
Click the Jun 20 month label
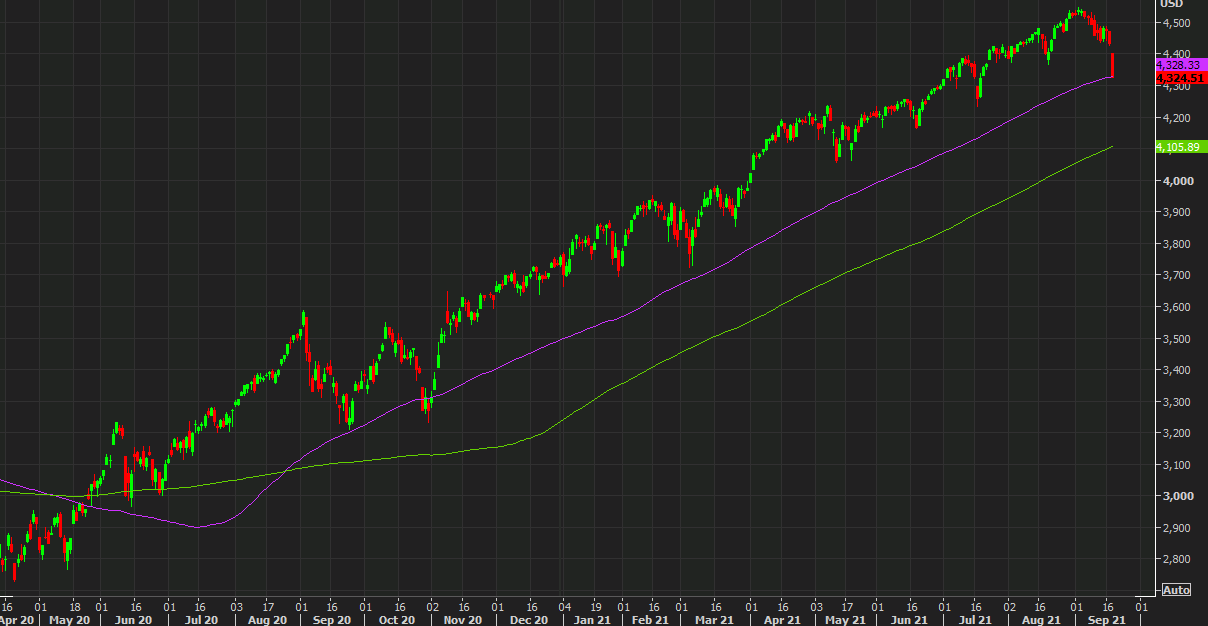click(135, 620)
